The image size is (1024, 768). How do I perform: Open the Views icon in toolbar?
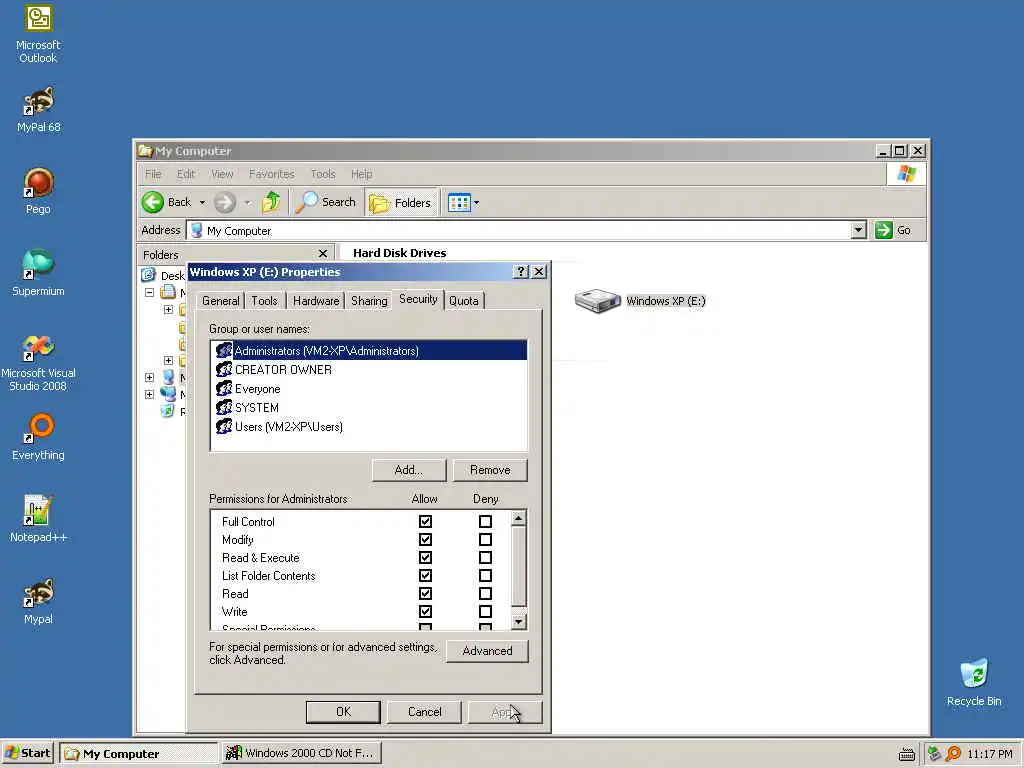(x=459, y=203)
